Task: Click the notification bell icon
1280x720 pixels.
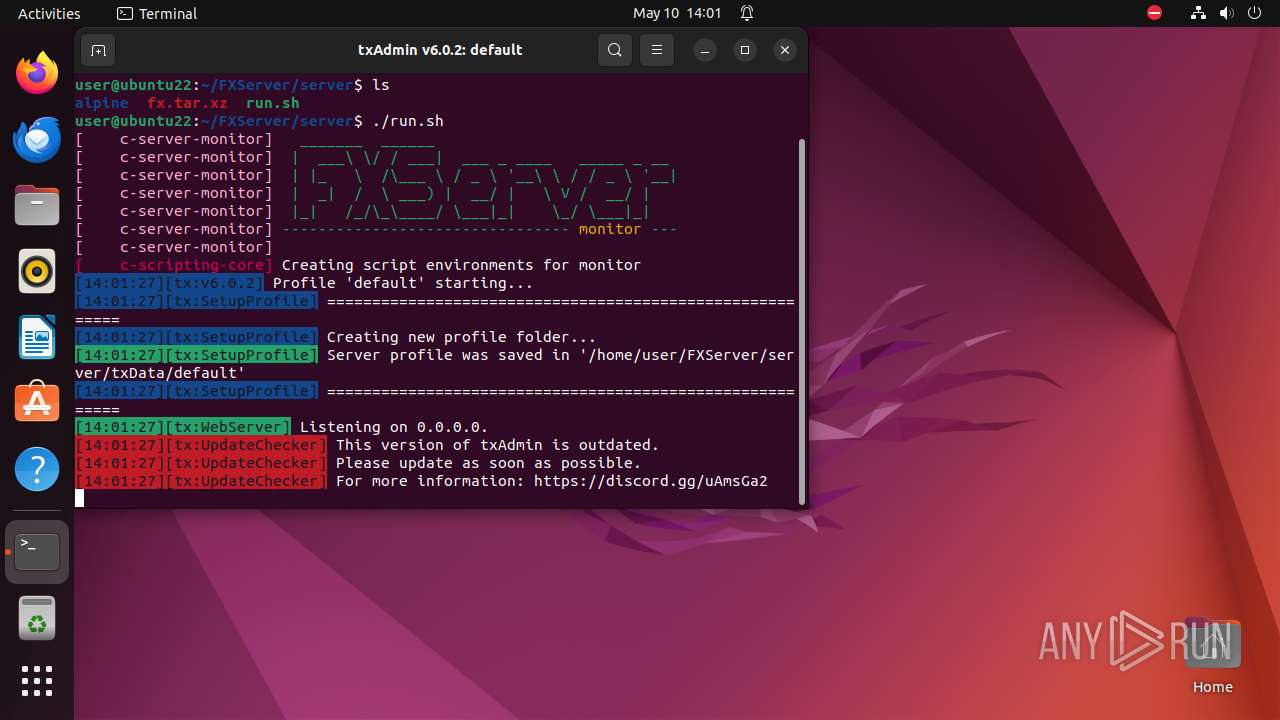Action: click(747, 14)
